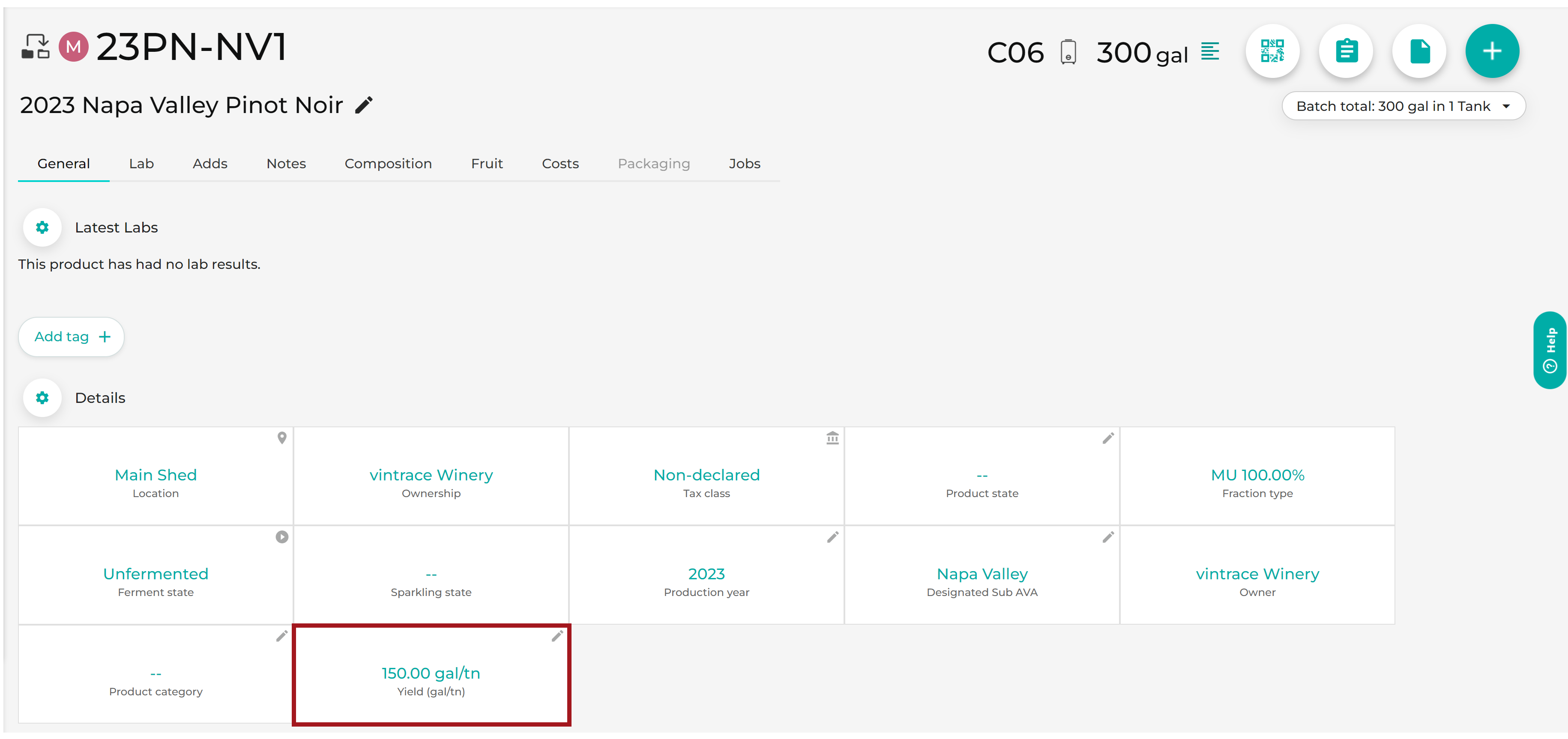Image resolution: width=1568 pixels, height=739 pixels.
Task: Click the C06 tank label
Action: tap(1015, 52)
